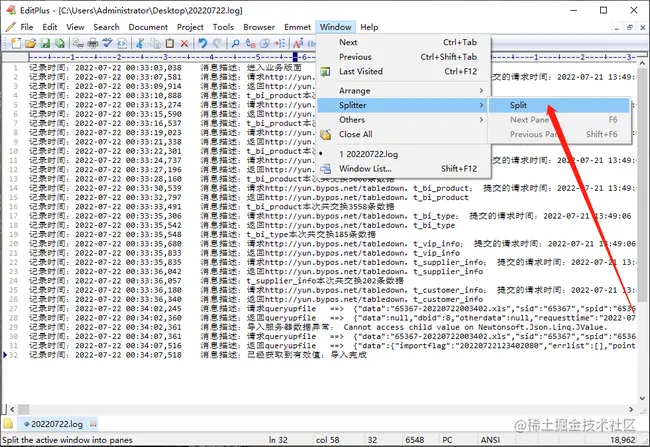Open the Search menu
The height and width of the screenshot is (447, 650).
coord(107,27)
